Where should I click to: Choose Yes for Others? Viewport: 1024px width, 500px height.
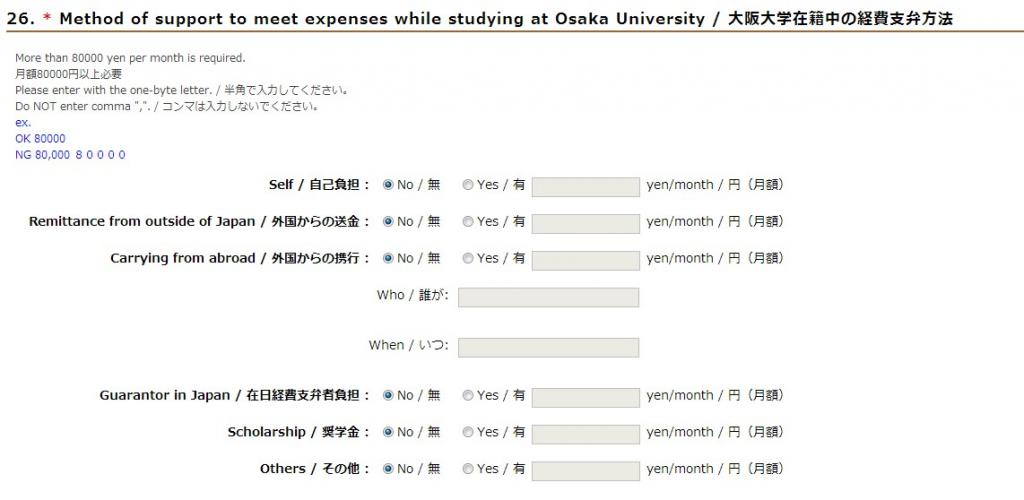point(468,469)
